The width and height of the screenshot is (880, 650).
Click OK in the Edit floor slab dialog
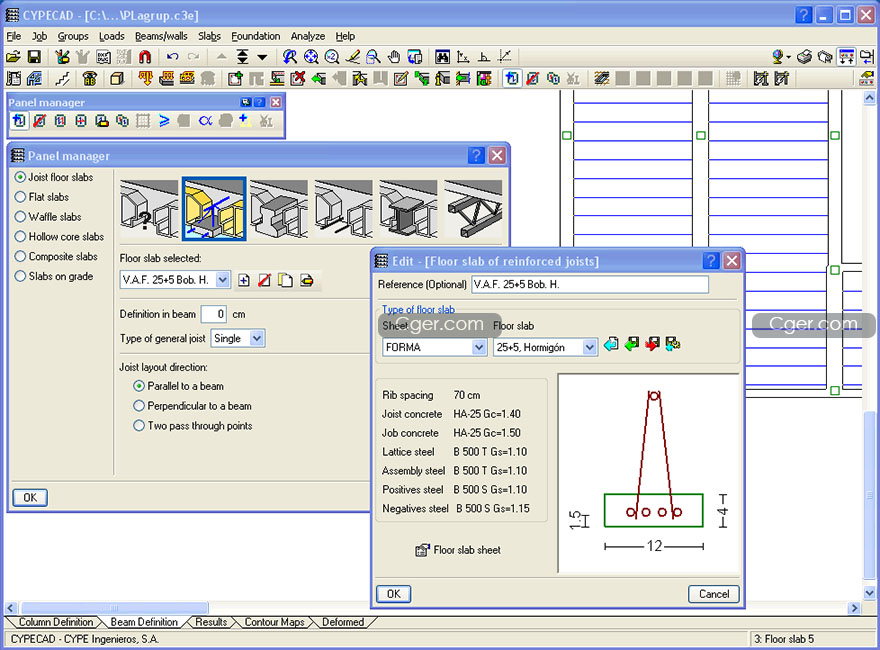(394, 594)
